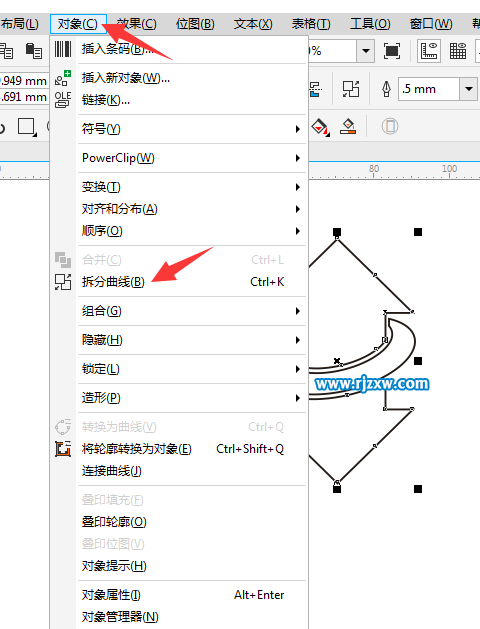The height and width of the screenshot is (629, 480).
Task: Click the outline width .5 mm field
Action: [429, 89]
